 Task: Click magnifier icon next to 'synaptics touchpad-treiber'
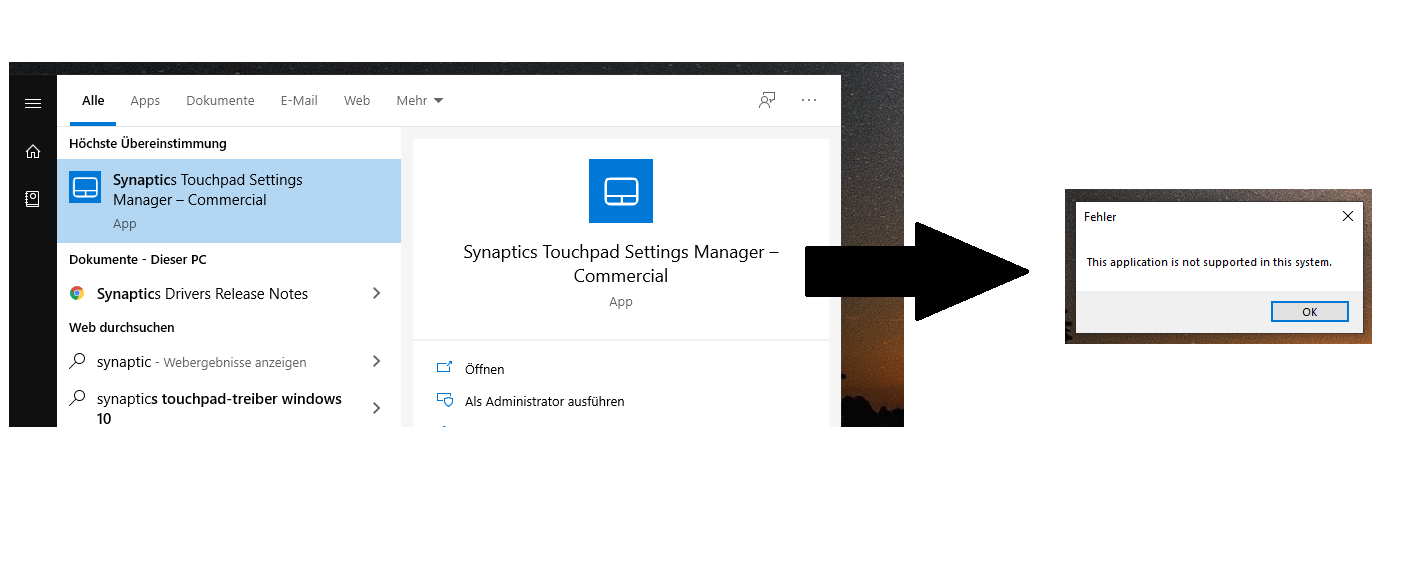pyautogui.click(x=77, y=398)
